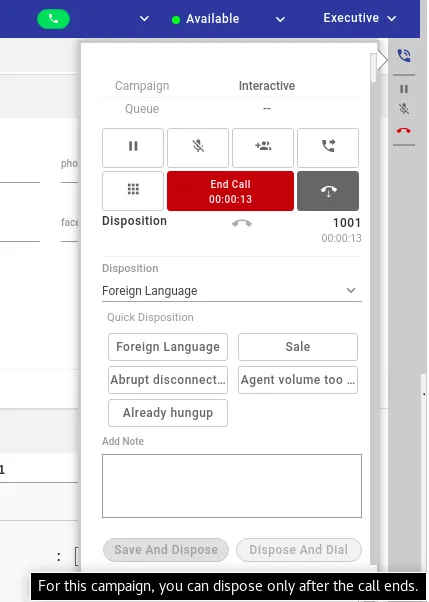Viewport: 429px width, 602px height.
Task: Click the sidebar pause hold icon
Action: click(x=404, y=89)
